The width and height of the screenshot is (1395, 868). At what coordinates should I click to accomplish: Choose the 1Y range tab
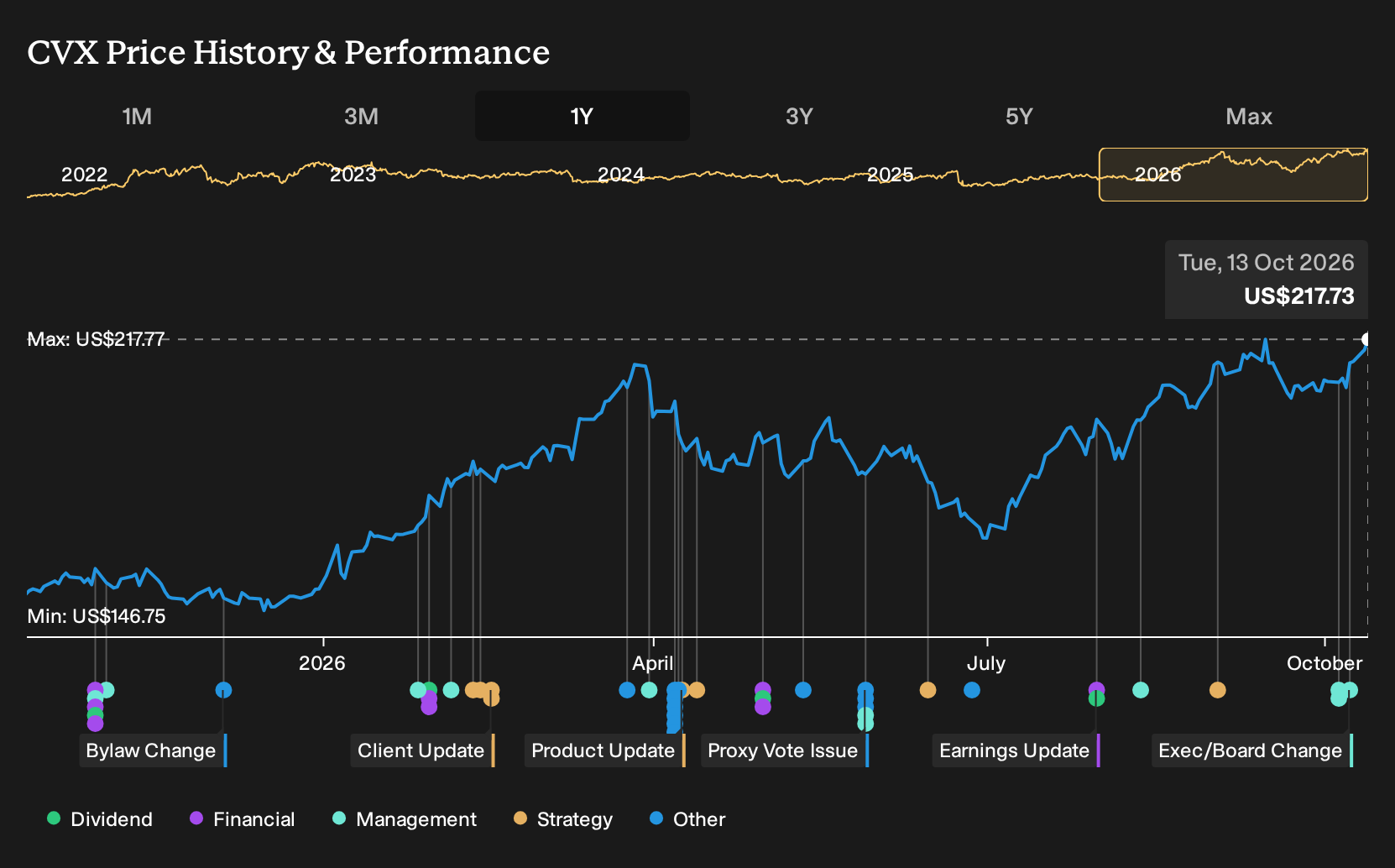(583, 116)
